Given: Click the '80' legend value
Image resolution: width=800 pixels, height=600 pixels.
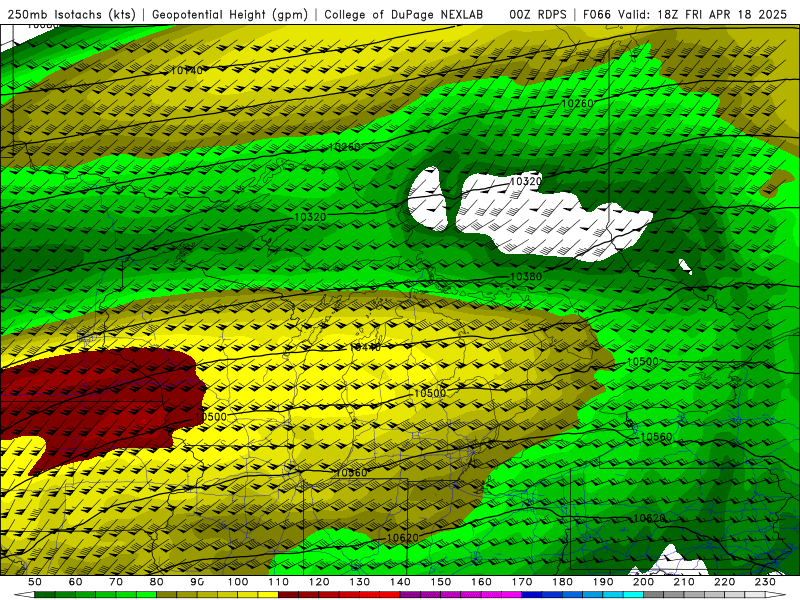Looking at the screenshot, I should coord(157,582).
